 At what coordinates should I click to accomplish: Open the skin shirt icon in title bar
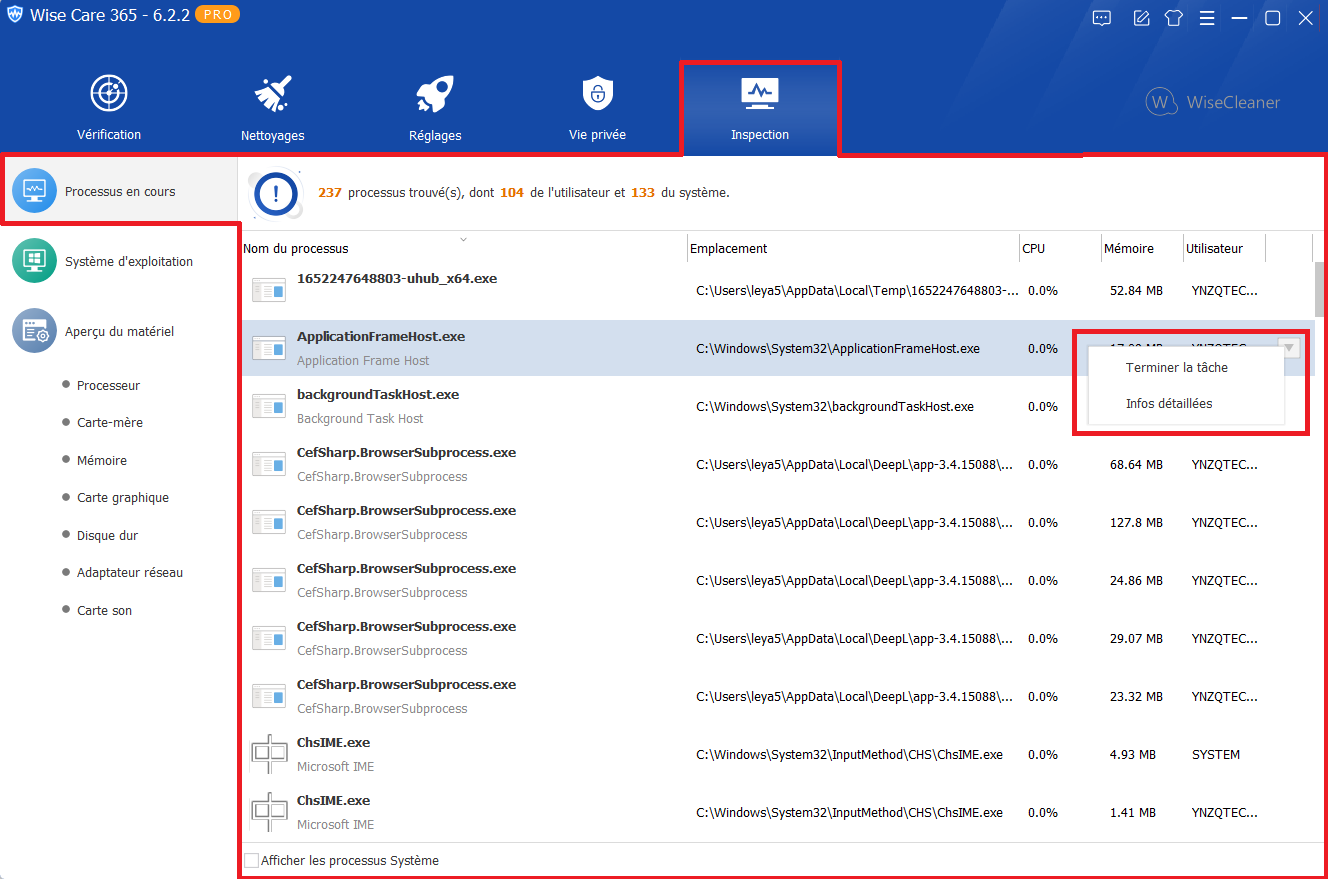[x=1174, y=18]
